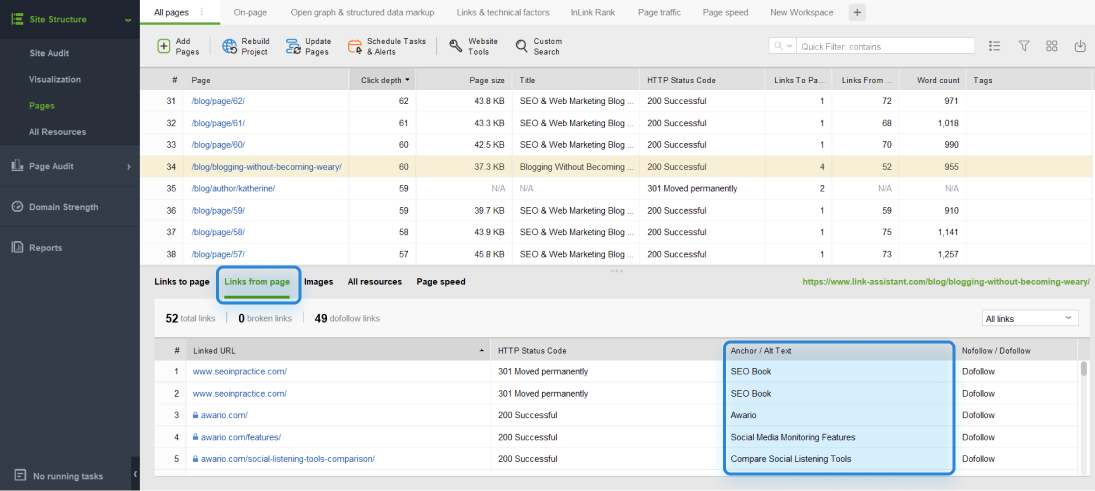1095x491 pixels.
Task: Click the export download icon
Action: [1080, 46]
